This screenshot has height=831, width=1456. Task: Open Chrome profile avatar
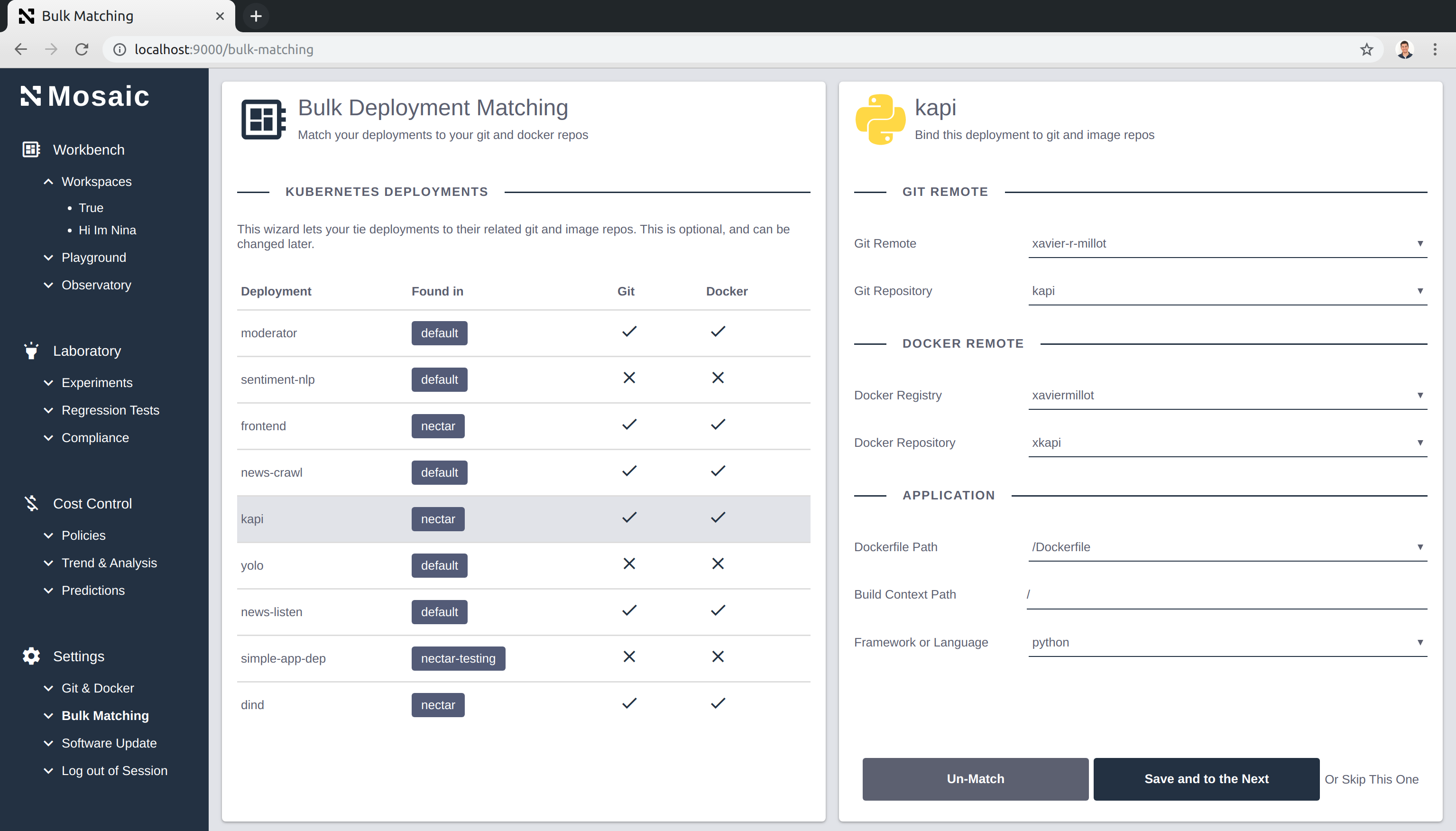tap(1404, 50)
